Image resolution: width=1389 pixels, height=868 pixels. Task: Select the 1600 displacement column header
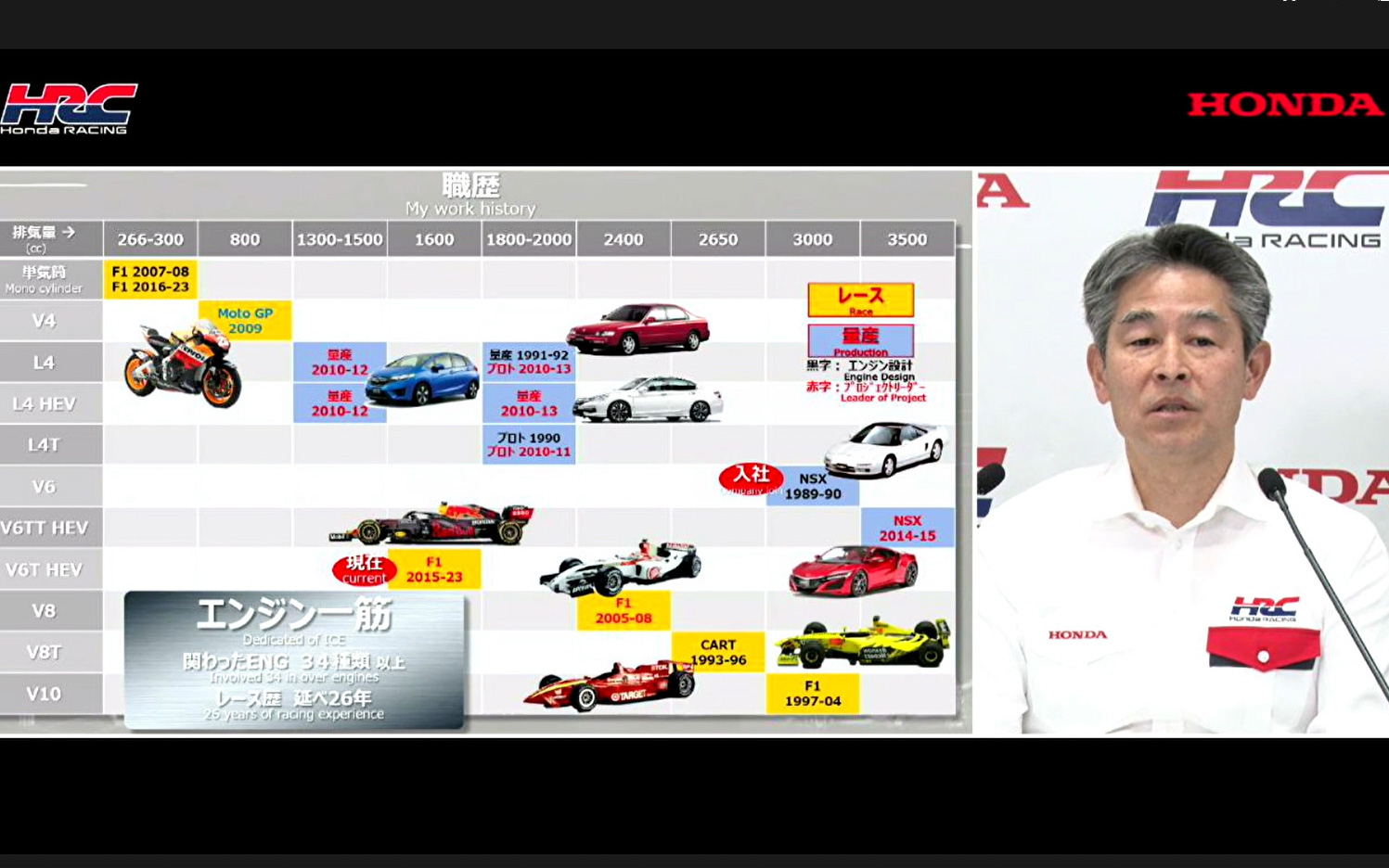pyautogui.click(x=434, y=239)
